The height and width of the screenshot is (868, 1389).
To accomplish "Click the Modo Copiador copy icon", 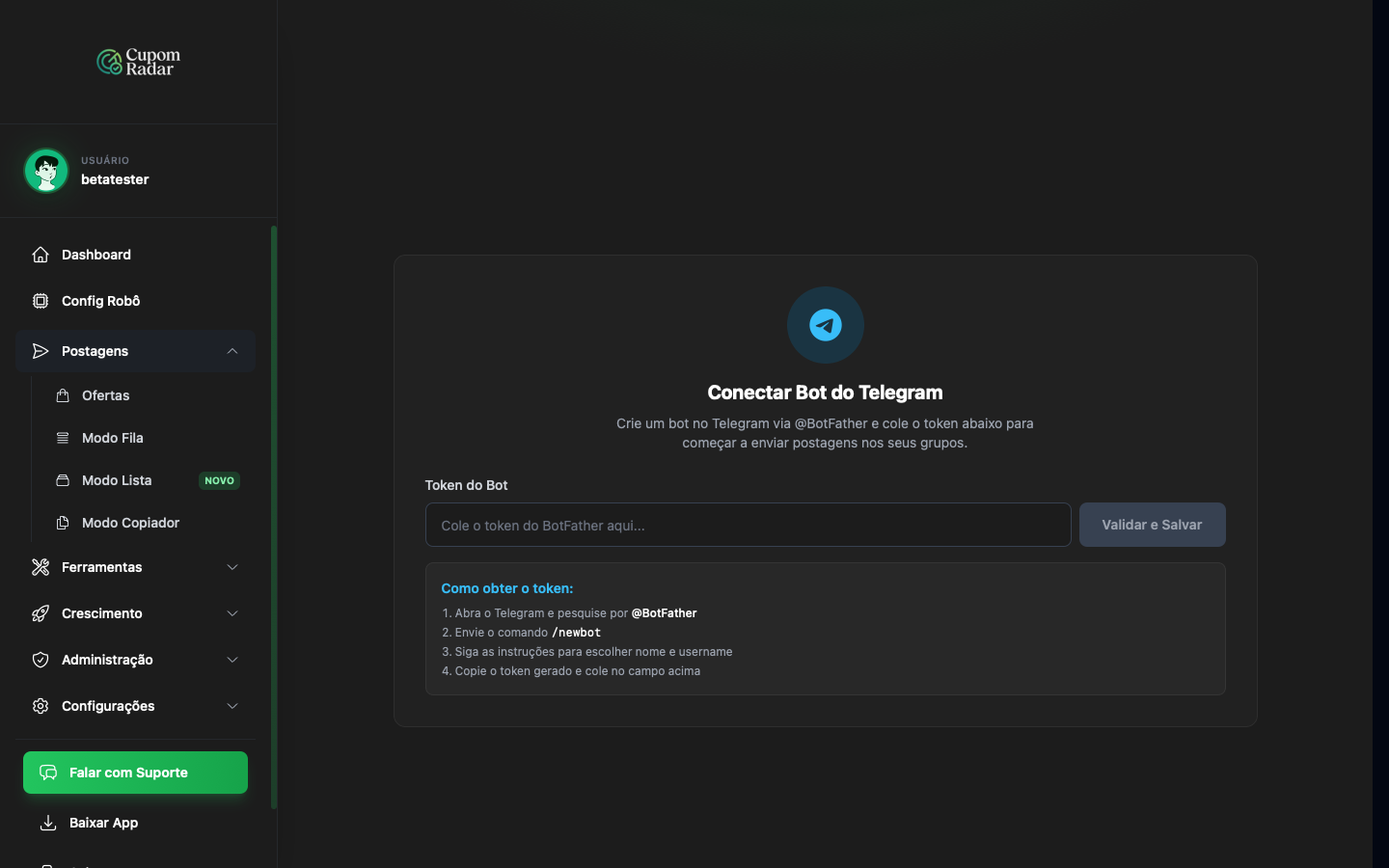I will [63, 523].
